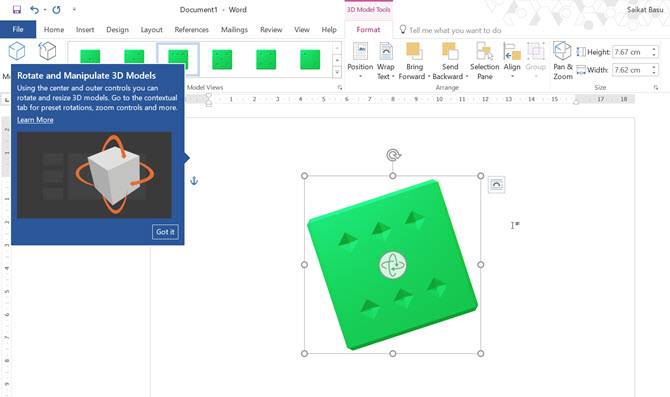This screenshot has width=670, height=397.
Task: Click the bottom-left resize handle of the model
Action: click(304, 353)
